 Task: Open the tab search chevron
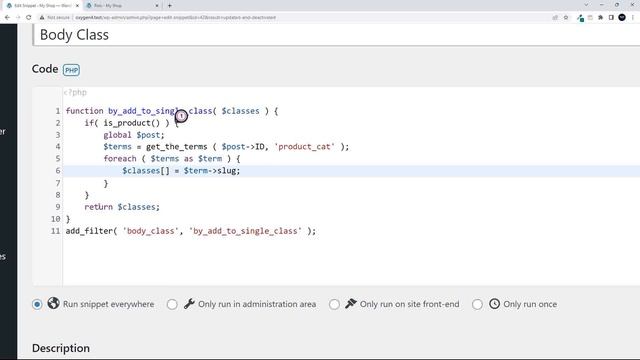(587, 5)
